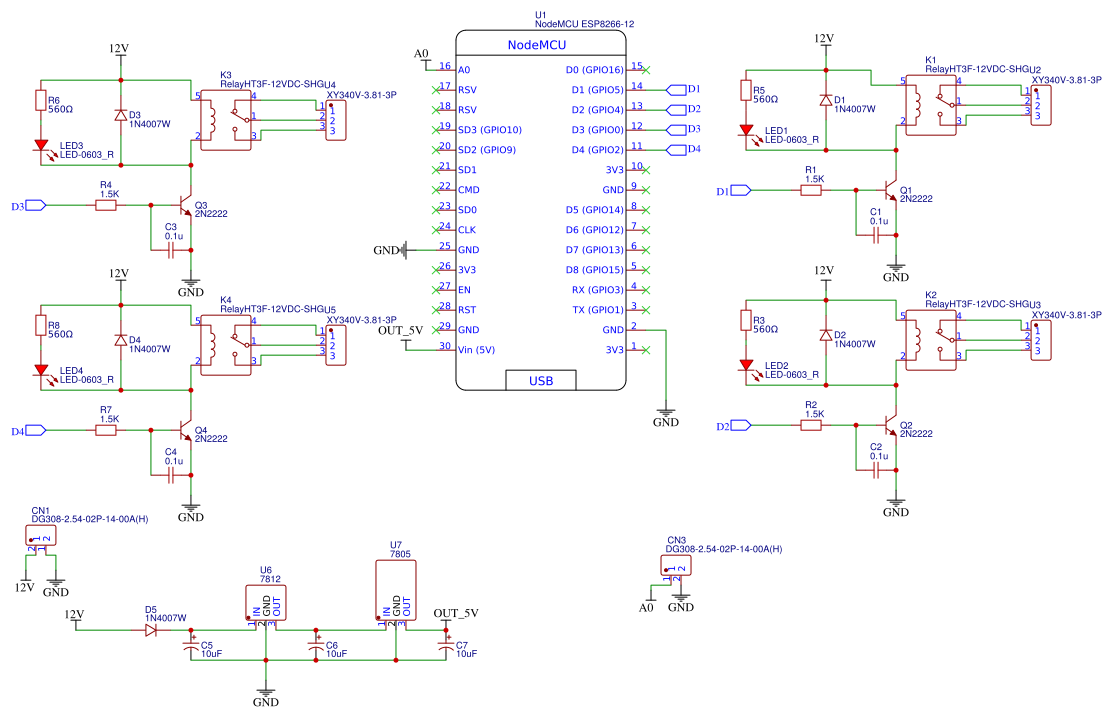Select resistor R2 1.5K symbol

811,425
